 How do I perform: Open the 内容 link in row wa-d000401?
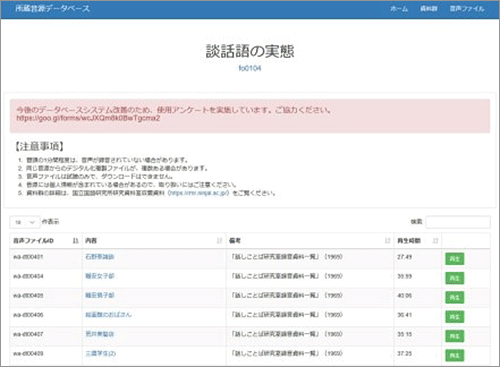click(100, 257)
